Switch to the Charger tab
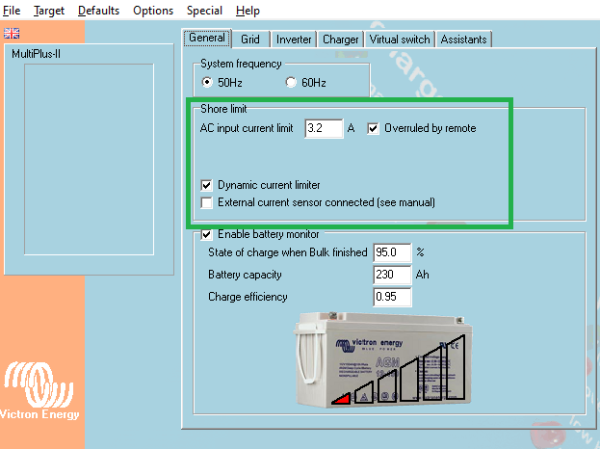 [x=340, y=39]
